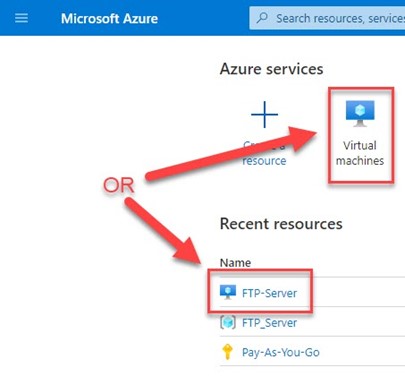Click the Microsoft Azure home title
This screenshot has height=376, width=405.
(x=109, y=19)
